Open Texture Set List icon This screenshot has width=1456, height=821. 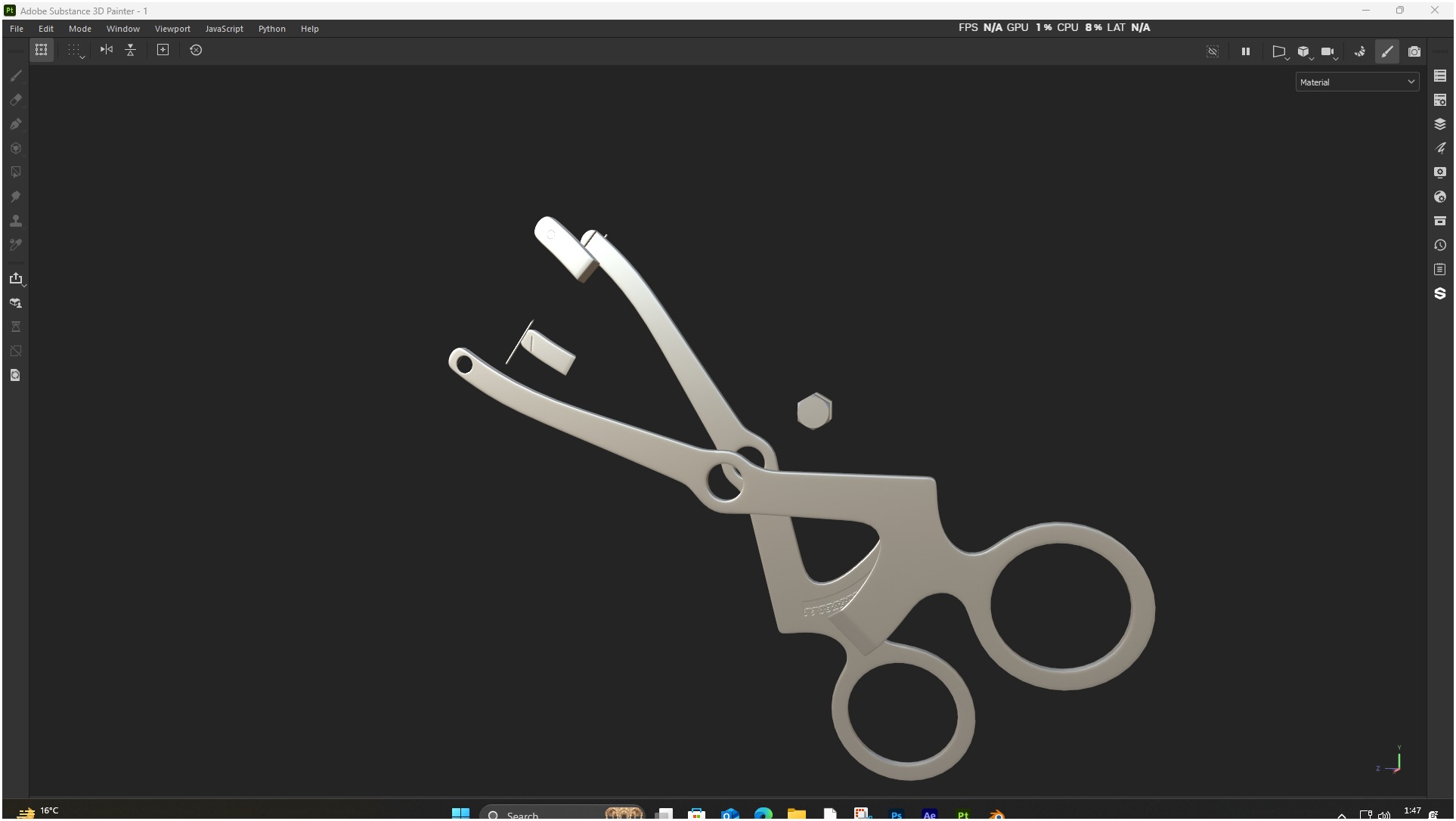[x=1440, y=76]
